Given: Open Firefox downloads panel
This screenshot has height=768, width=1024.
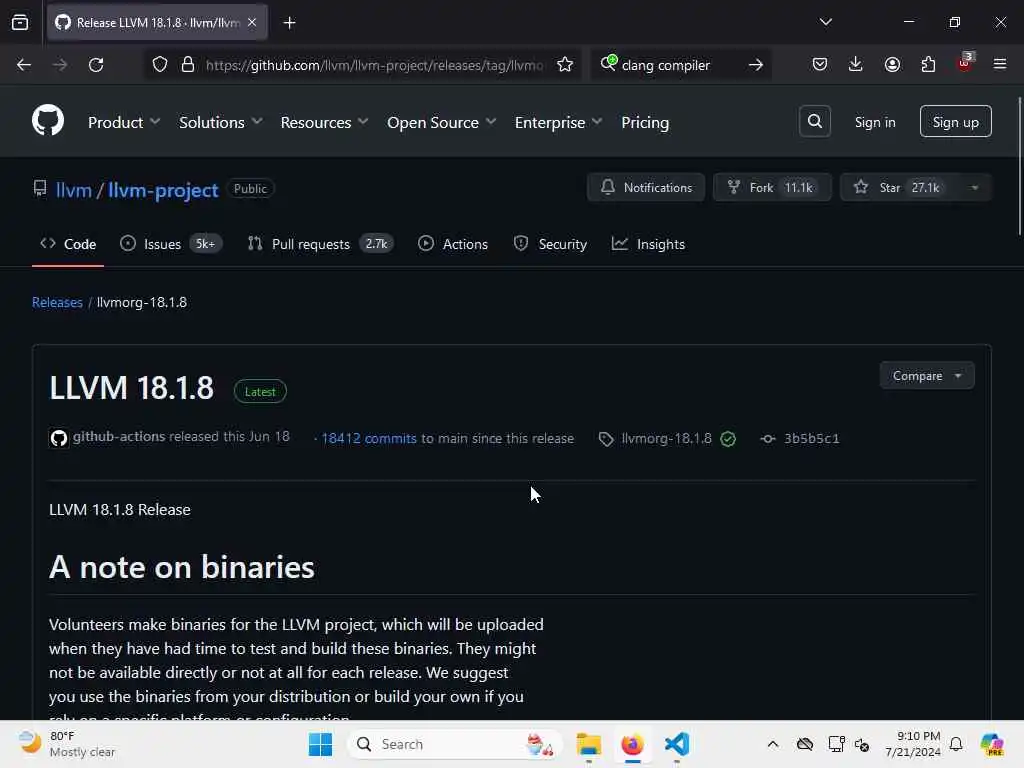Looking at the screenshot, I should 856,65.
